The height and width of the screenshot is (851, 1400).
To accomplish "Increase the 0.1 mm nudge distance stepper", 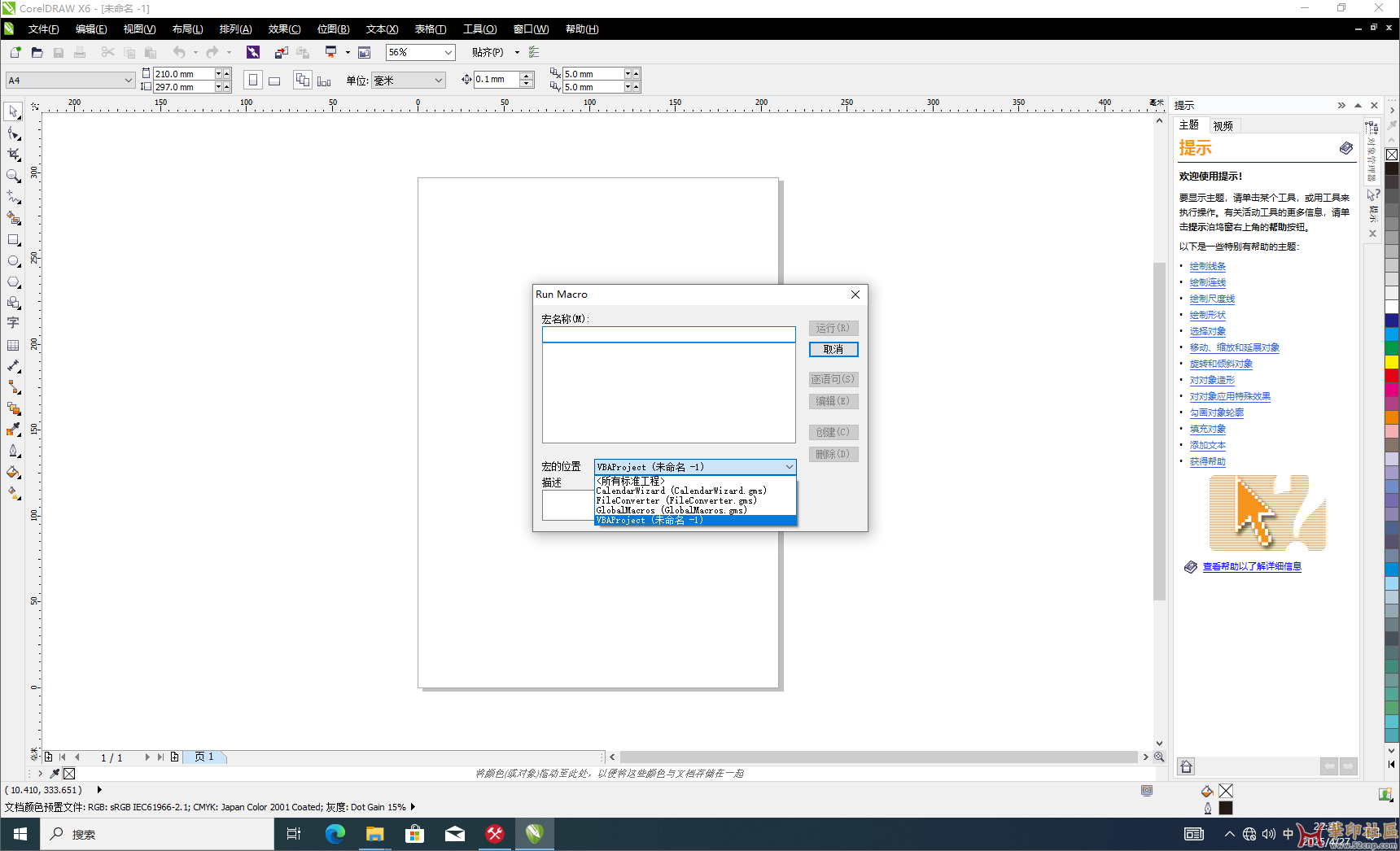I will [527, 76].
